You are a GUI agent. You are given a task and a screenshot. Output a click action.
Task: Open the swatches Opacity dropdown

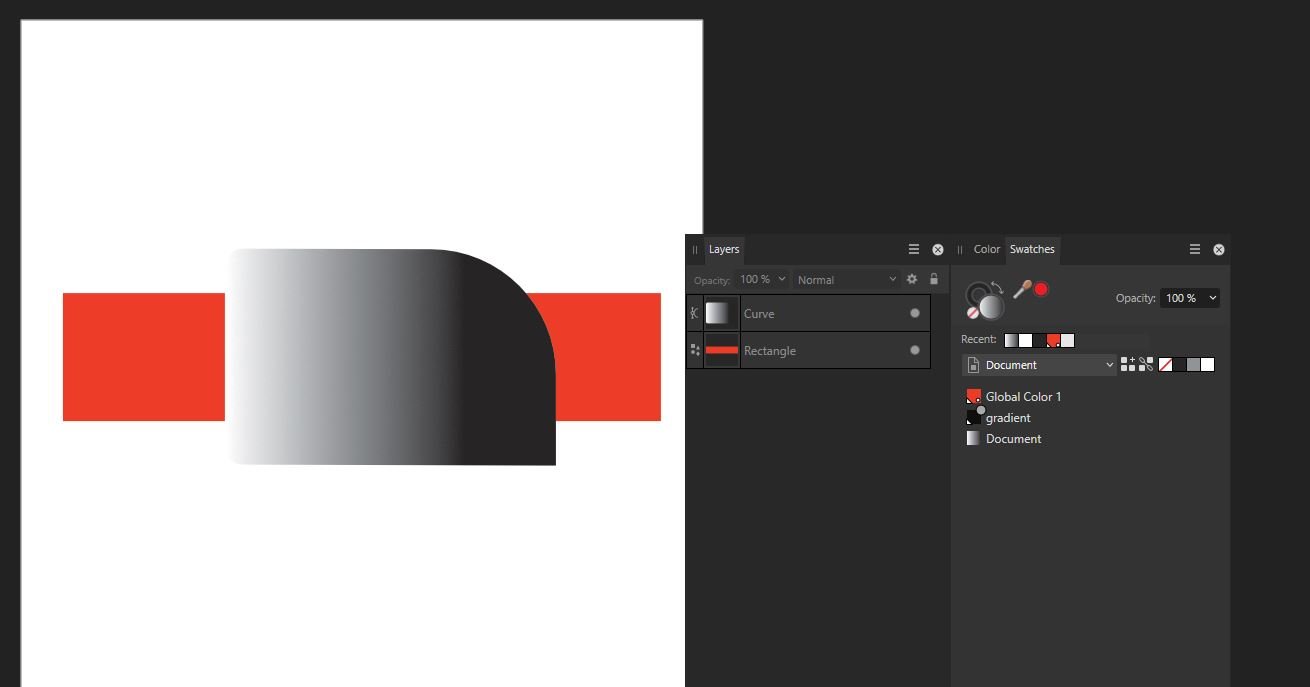(x=1212, y=298)
